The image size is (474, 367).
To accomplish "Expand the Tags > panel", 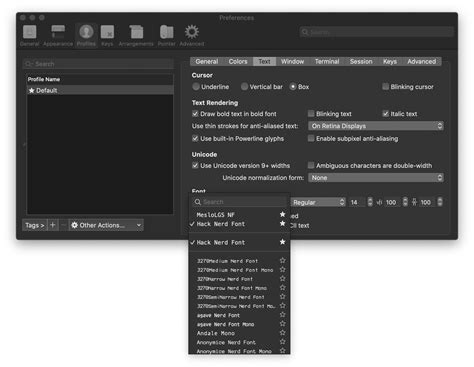I will pos(35,225).
